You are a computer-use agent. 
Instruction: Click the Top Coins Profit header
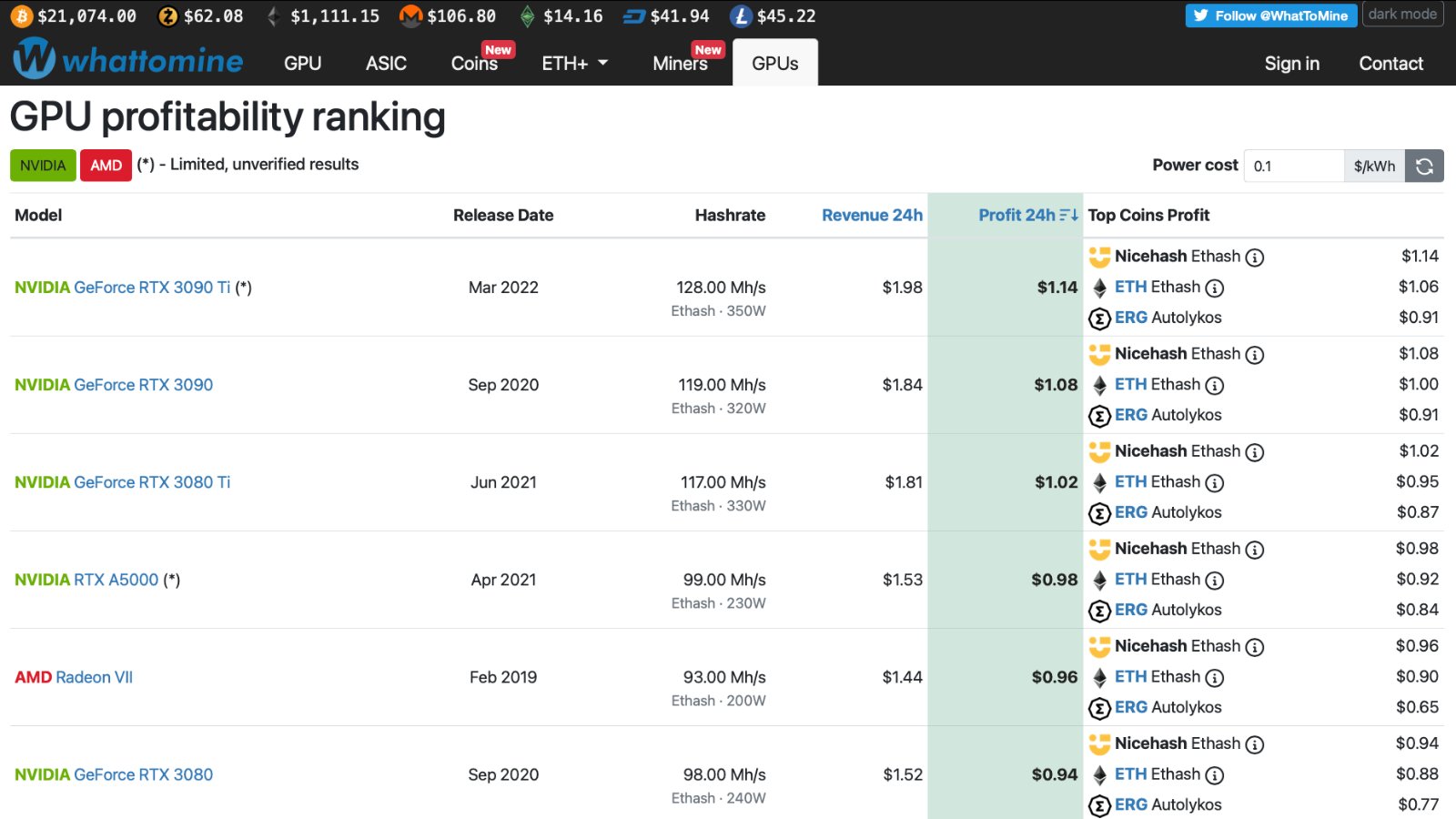pyautogui.click(x=1148, y=216)
